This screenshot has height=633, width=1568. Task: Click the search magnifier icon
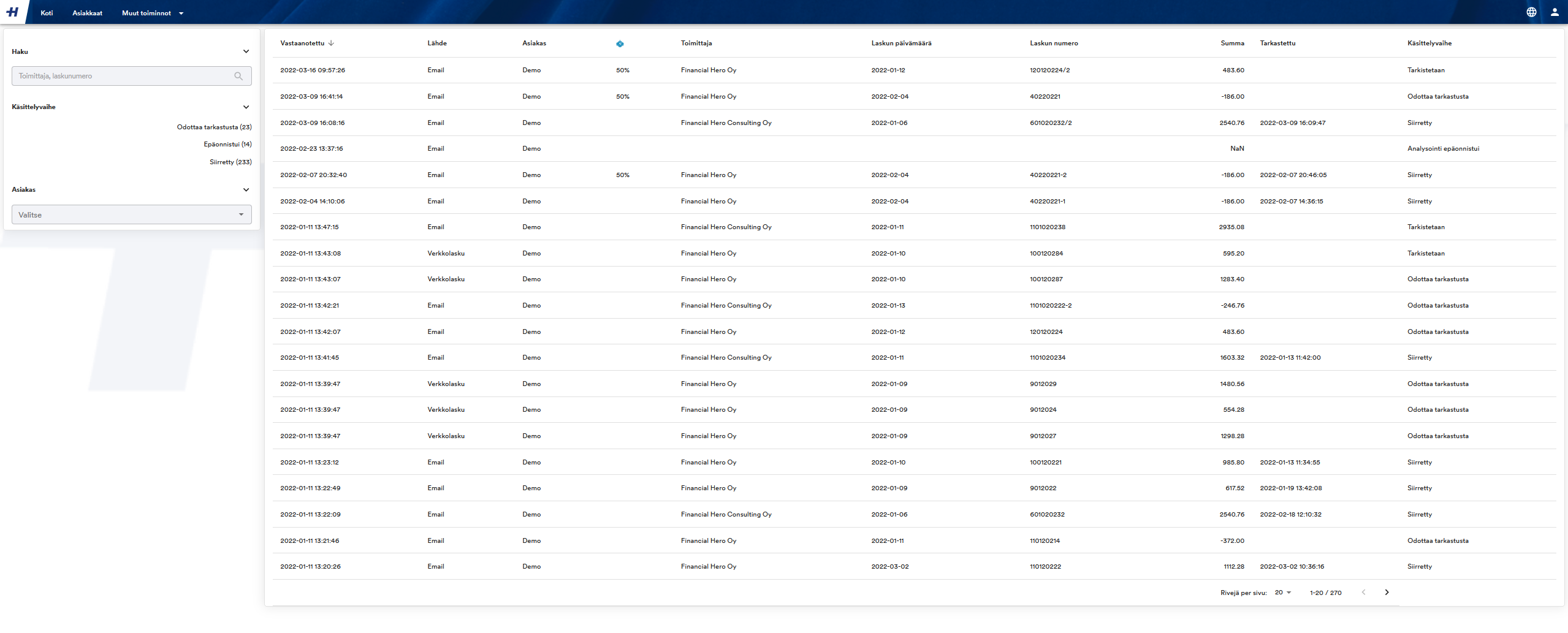(238, 76)
